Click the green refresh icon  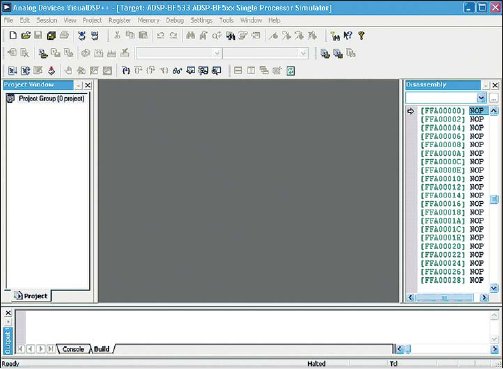point(291,71)
